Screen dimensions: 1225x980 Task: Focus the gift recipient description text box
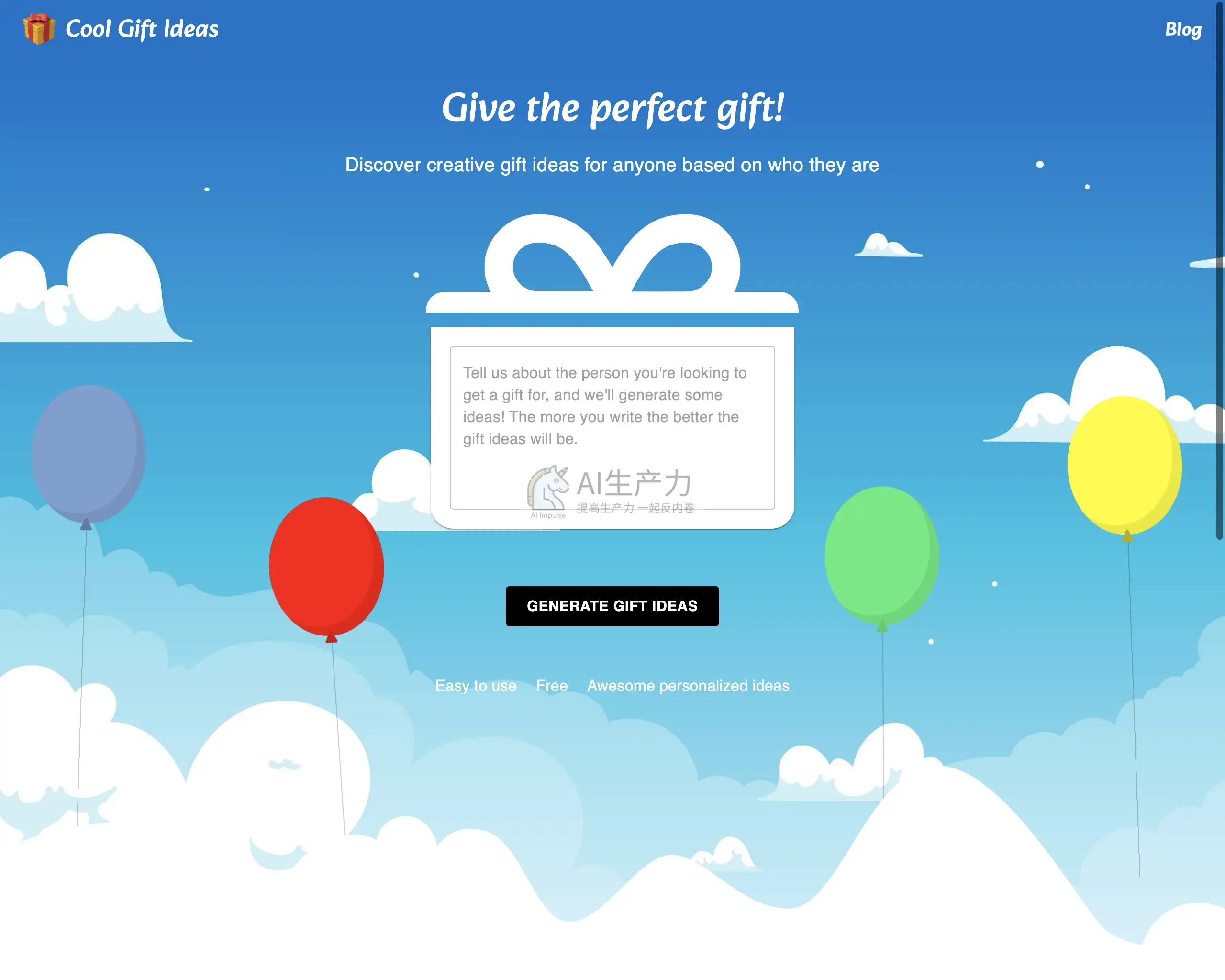click(612, 428)
